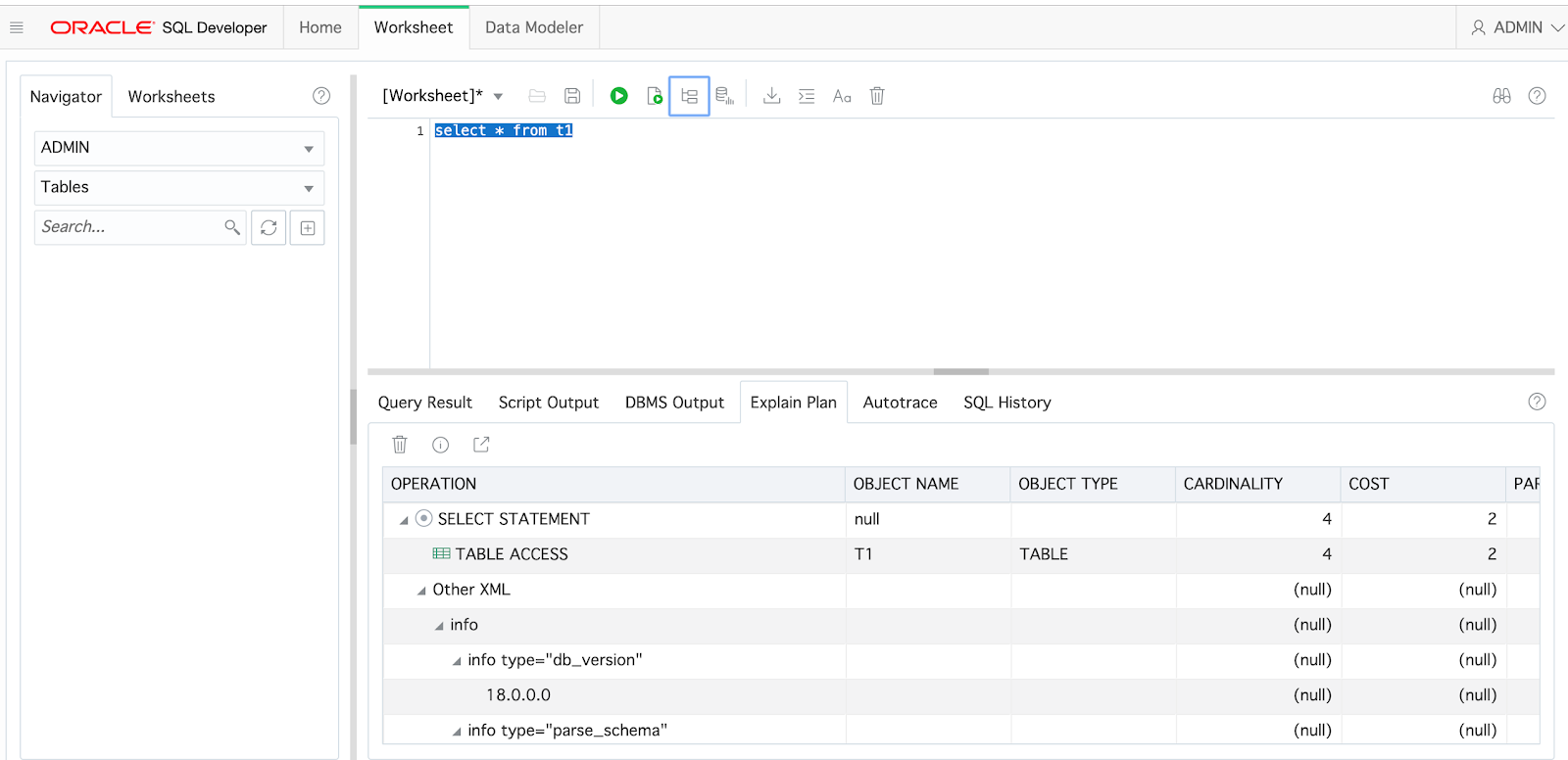Open Navigator help question mark icon
Screen dimensions: 1568x760
[321, 96]
